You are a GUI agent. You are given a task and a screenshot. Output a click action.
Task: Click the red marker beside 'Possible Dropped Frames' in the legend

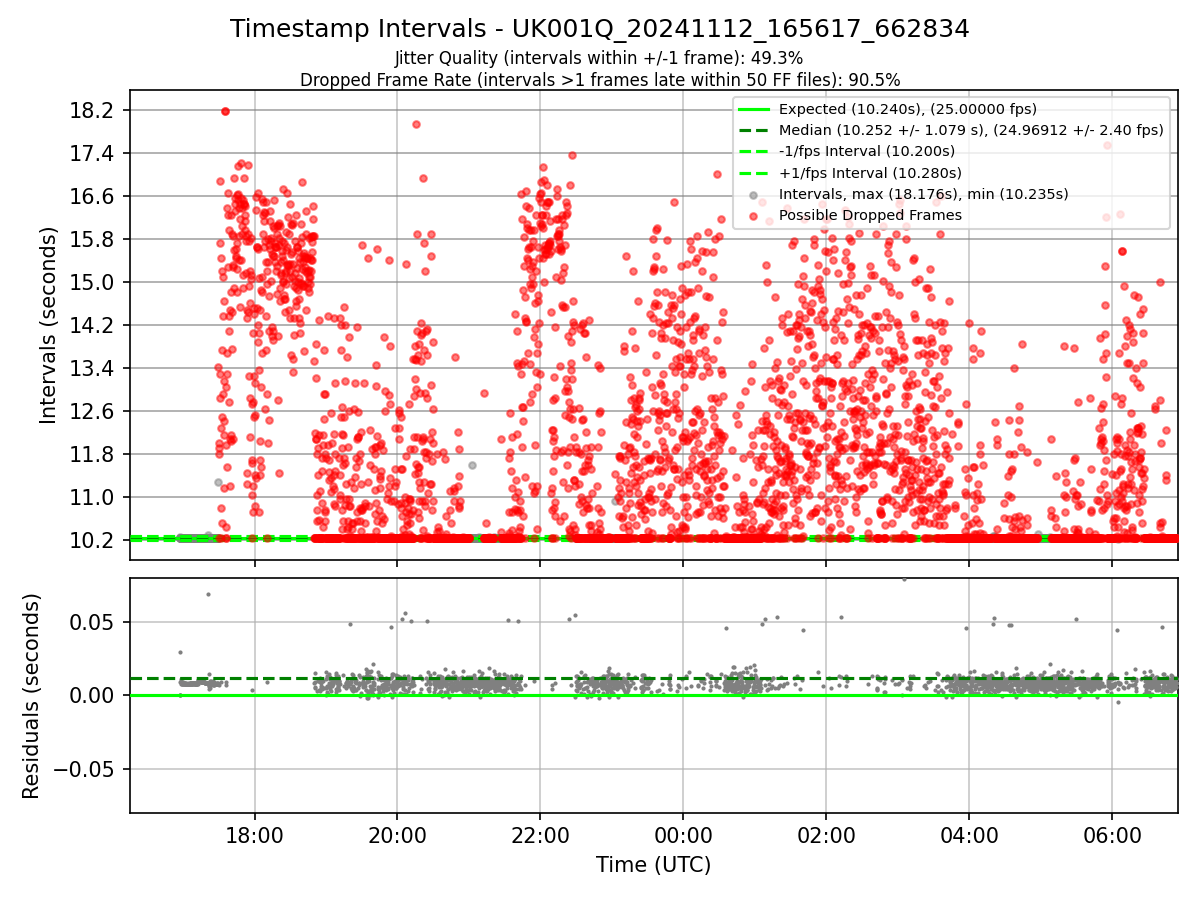coord(753,215)
